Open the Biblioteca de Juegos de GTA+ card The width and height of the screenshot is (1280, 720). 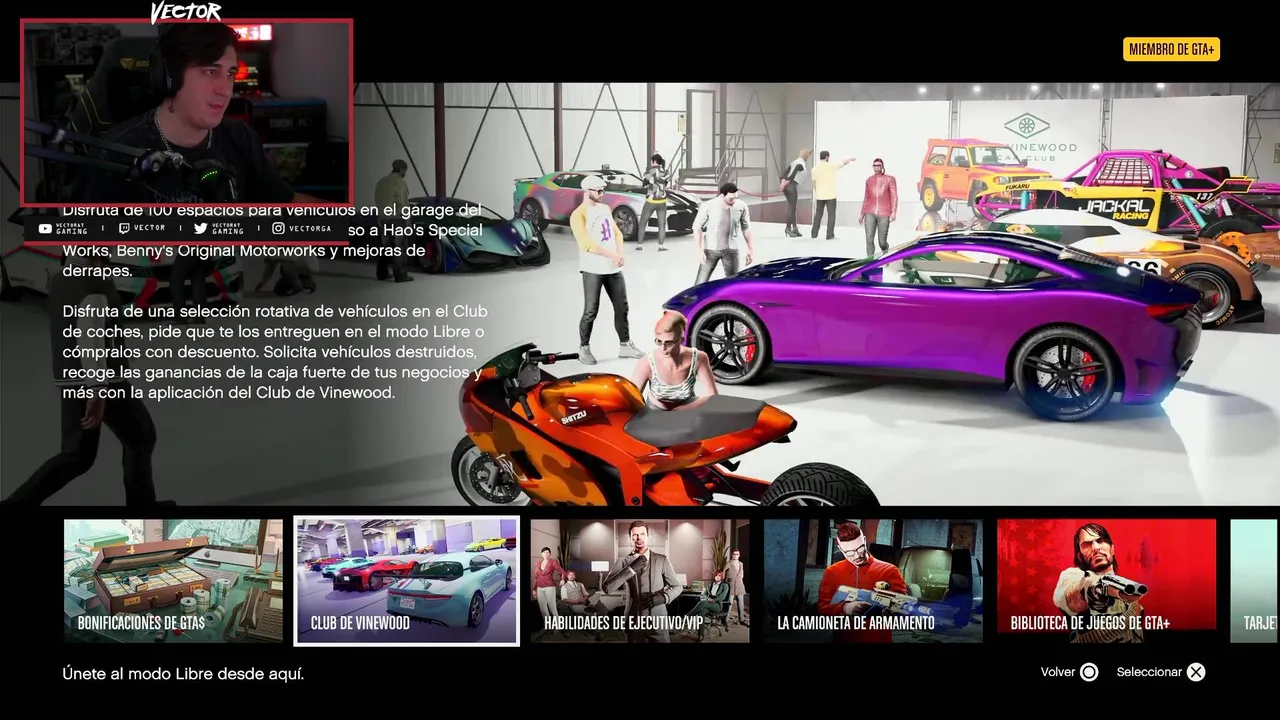click(1107, 581)
